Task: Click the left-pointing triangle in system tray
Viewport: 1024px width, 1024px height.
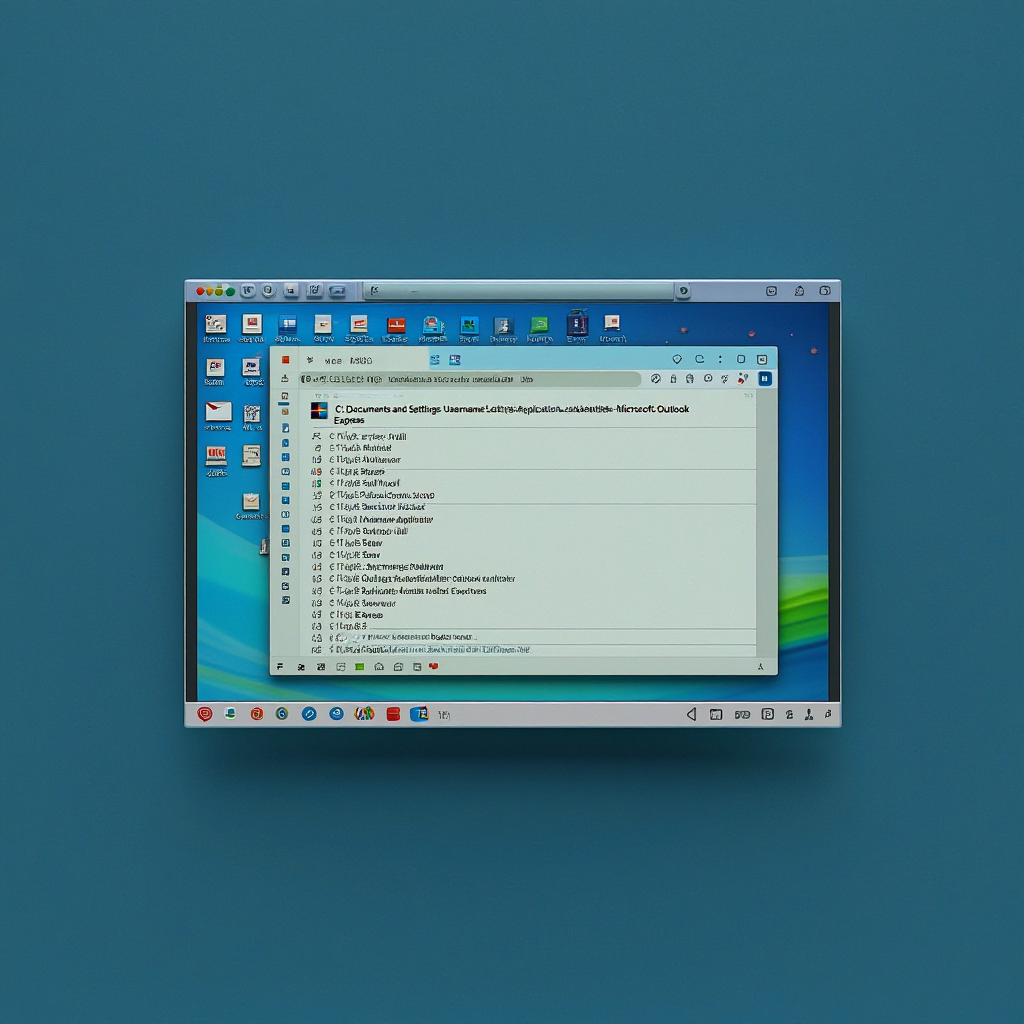Action: 692,714
